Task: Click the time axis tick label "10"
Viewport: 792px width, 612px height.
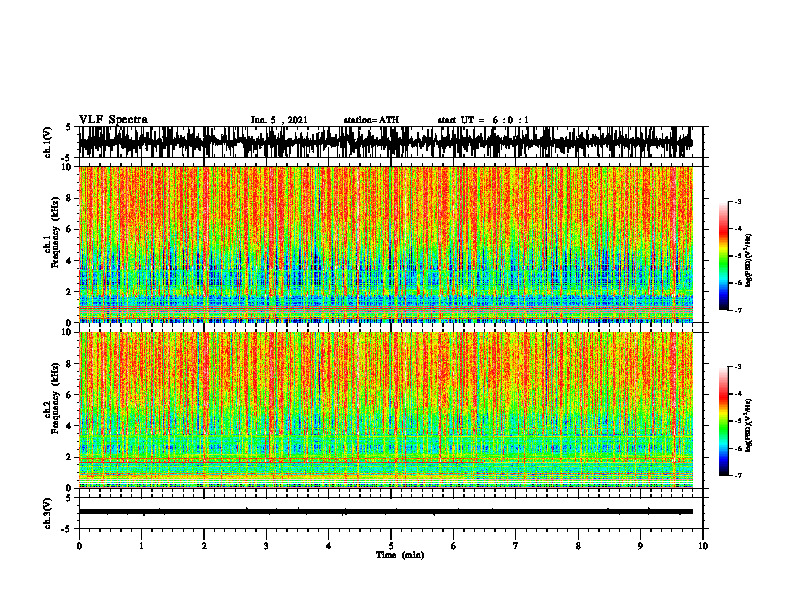Action: (x=703, y=545)
